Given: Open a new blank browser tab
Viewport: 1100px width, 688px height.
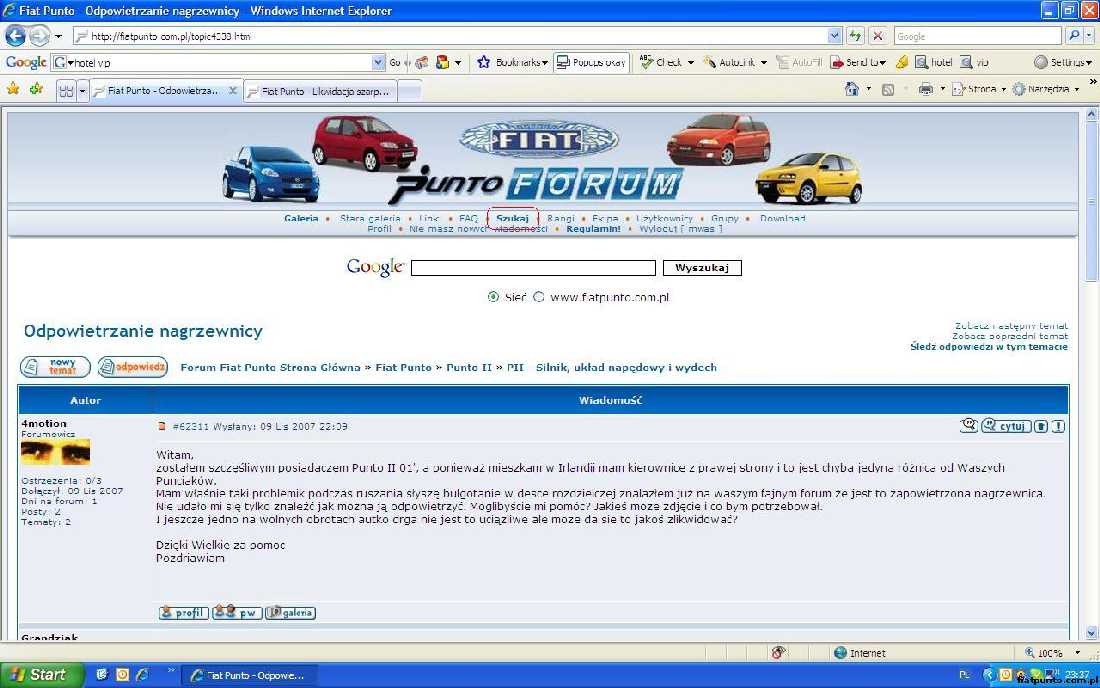Looking at the screenshot, I should pyautogui.click(x=410, y=91).
